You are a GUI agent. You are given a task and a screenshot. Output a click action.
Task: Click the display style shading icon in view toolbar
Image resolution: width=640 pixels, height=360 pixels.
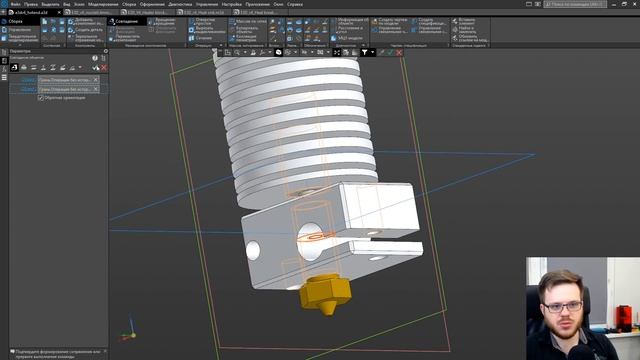coord(278,52)
